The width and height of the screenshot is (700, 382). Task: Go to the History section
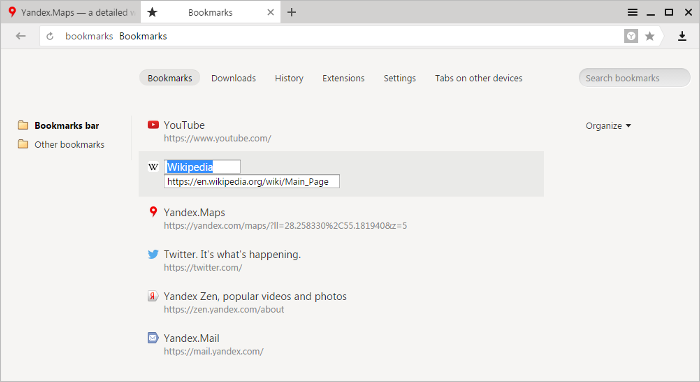coord(289,78)
